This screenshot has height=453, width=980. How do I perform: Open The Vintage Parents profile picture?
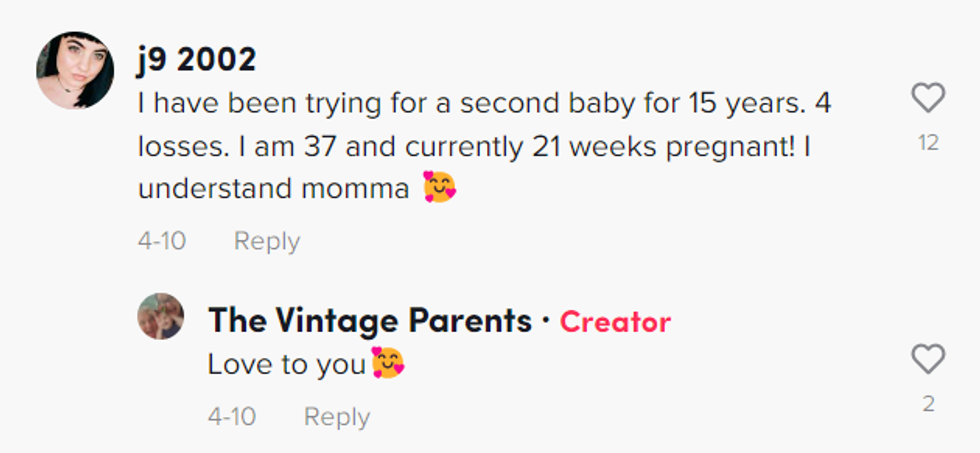(161, 317)
